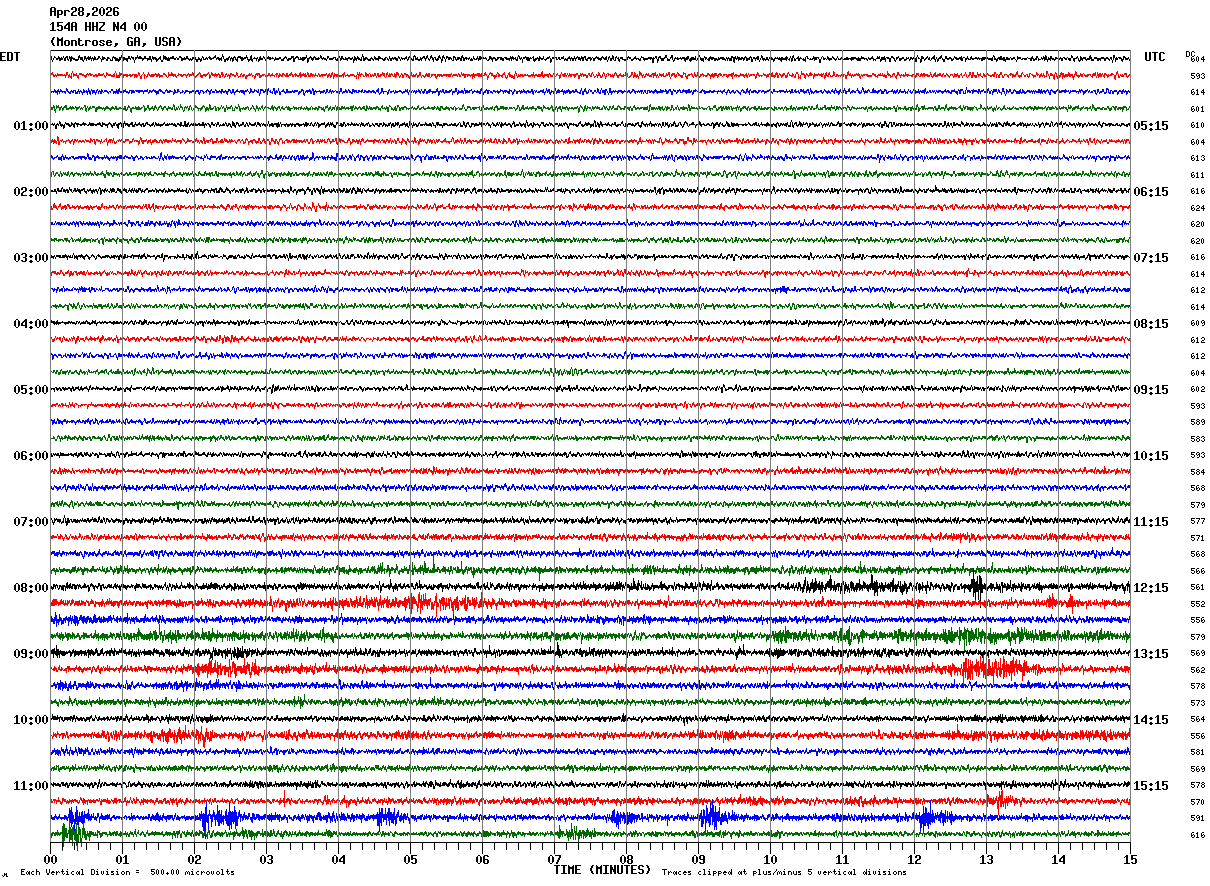Click the DC offset value 552
This screenshot has height=886, width=1210.
[x=1197, y=604]
